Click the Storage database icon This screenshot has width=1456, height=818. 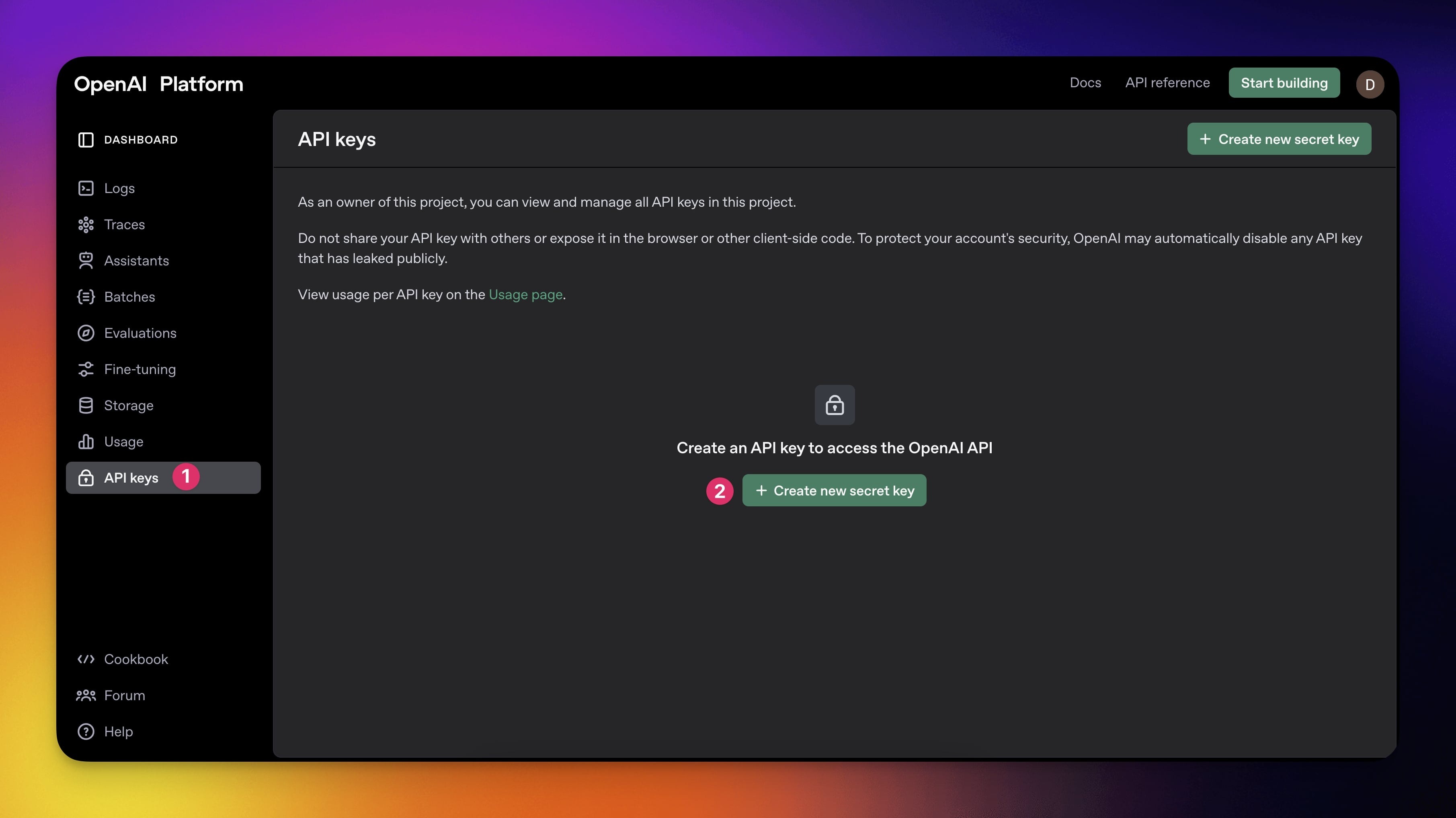[x=86, y=405]
